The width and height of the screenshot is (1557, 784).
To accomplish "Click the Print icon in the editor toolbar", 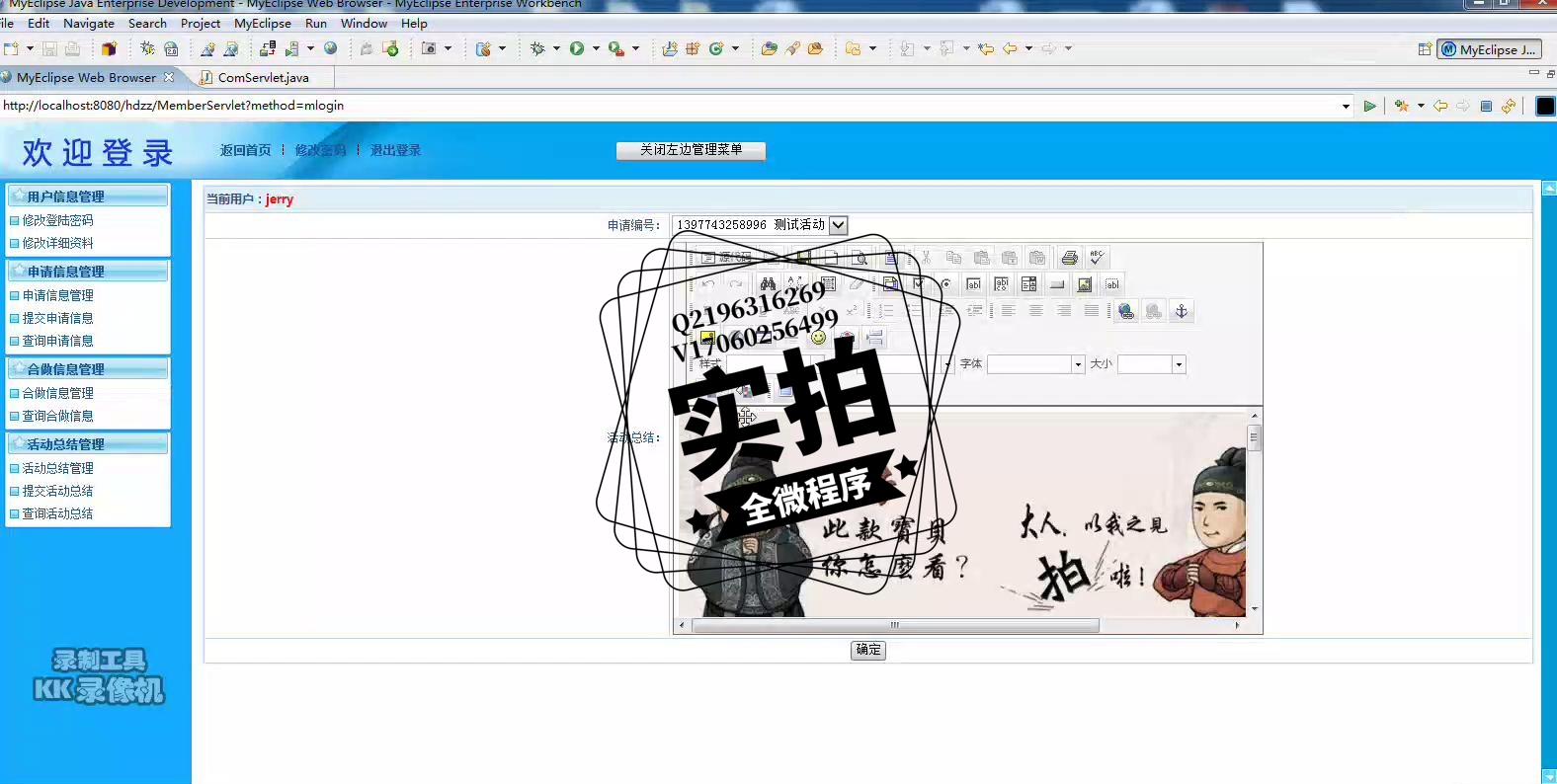I will (x=1069, y=258).
